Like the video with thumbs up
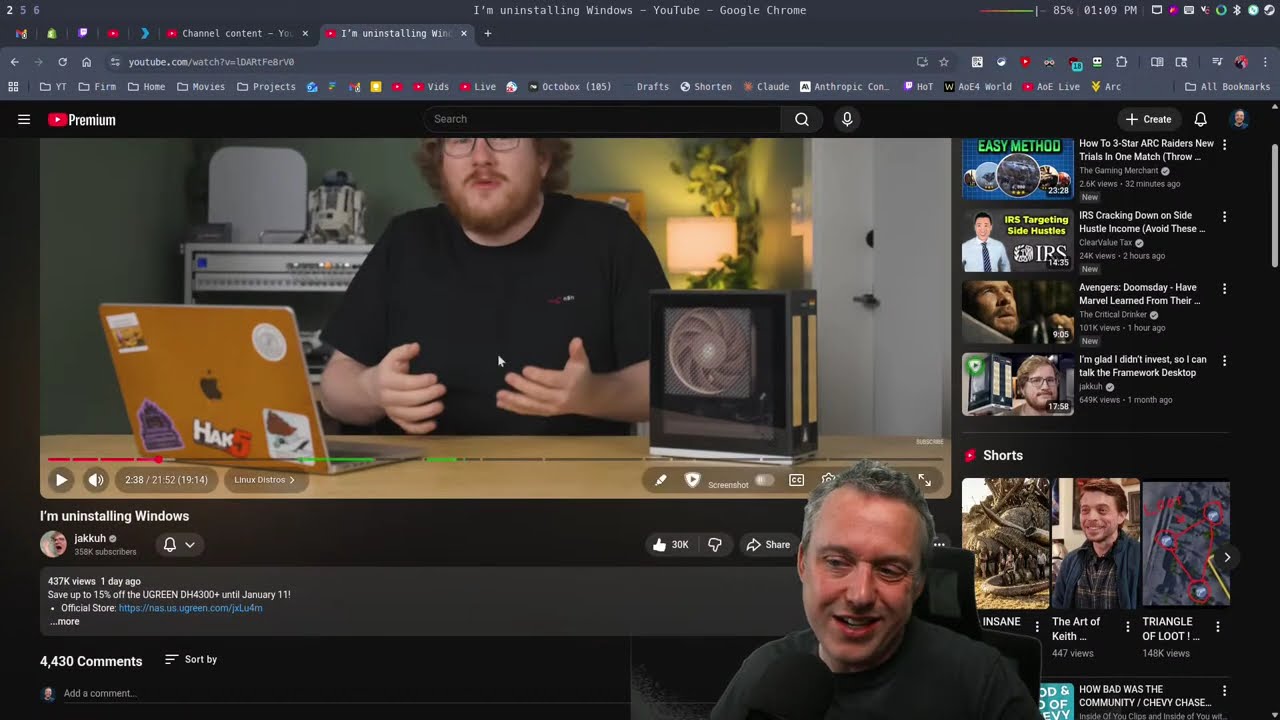 click(671, 545)
